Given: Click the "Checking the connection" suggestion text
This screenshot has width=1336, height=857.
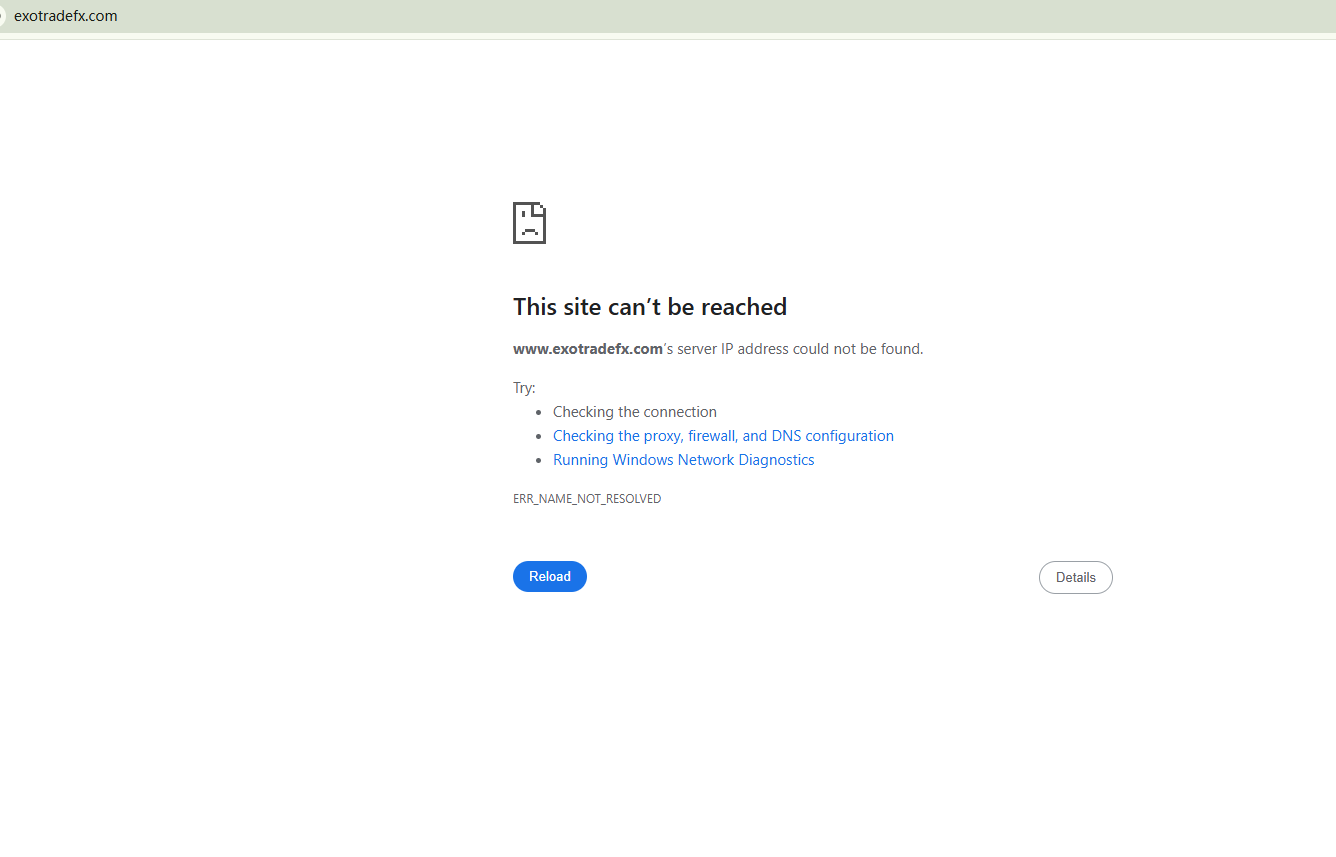Looking at the screenshot, I should [x=634, y=412].
